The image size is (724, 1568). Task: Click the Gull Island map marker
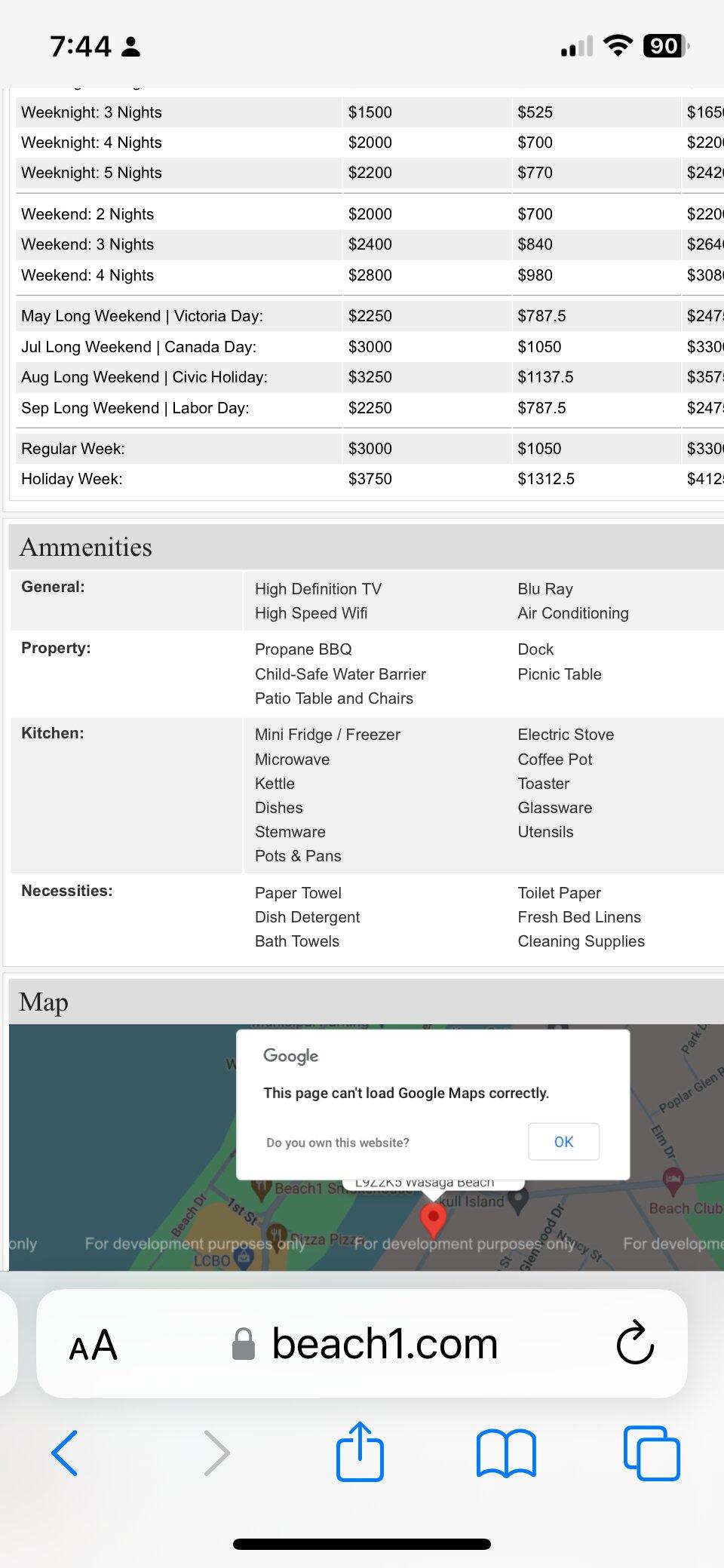[517, 1202]
